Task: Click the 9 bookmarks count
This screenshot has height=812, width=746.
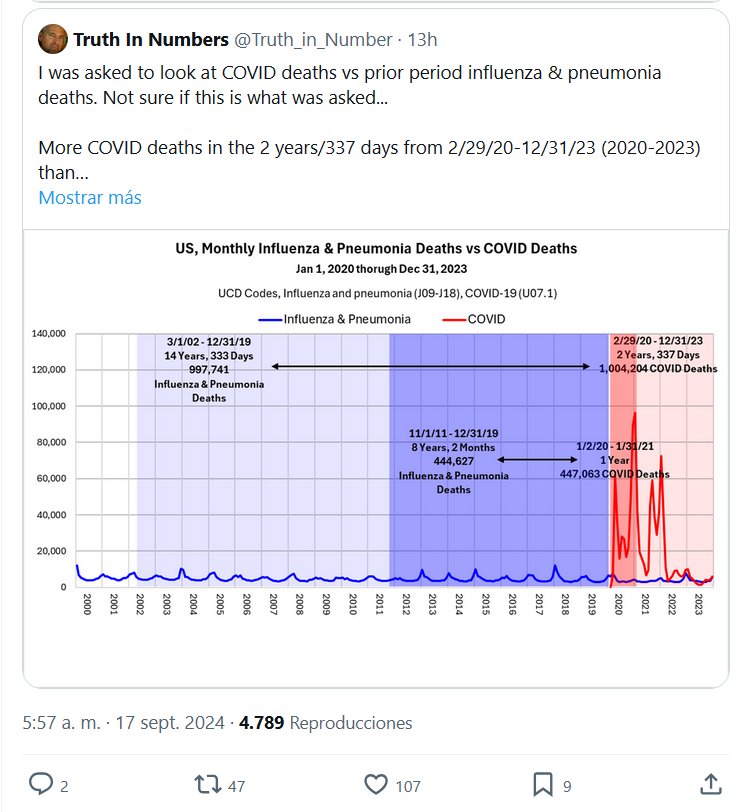Action: tap(567, 786)
